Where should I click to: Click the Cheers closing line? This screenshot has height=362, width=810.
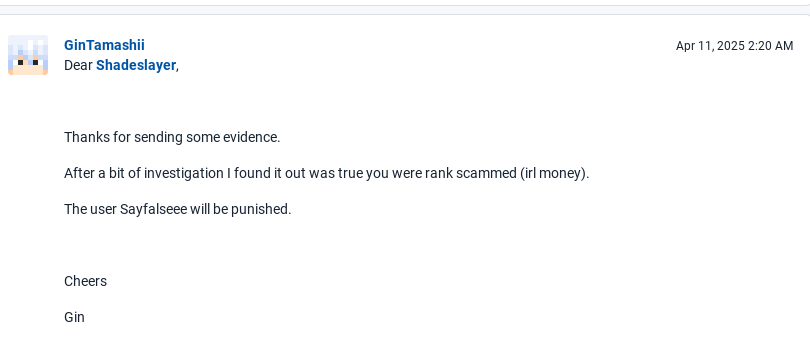coord(85,281)
